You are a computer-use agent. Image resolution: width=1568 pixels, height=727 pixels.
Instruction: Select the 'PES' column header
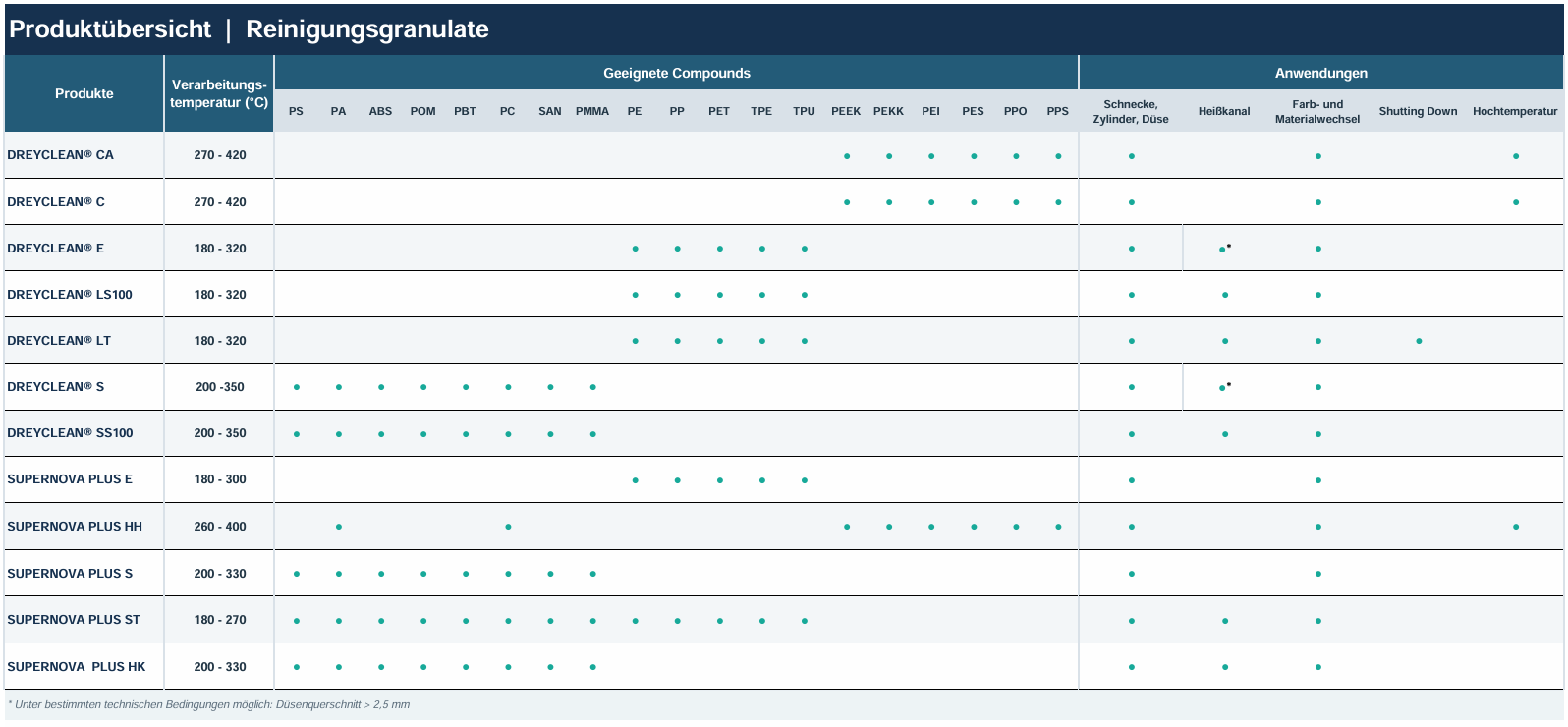click(x=973, y=111)
